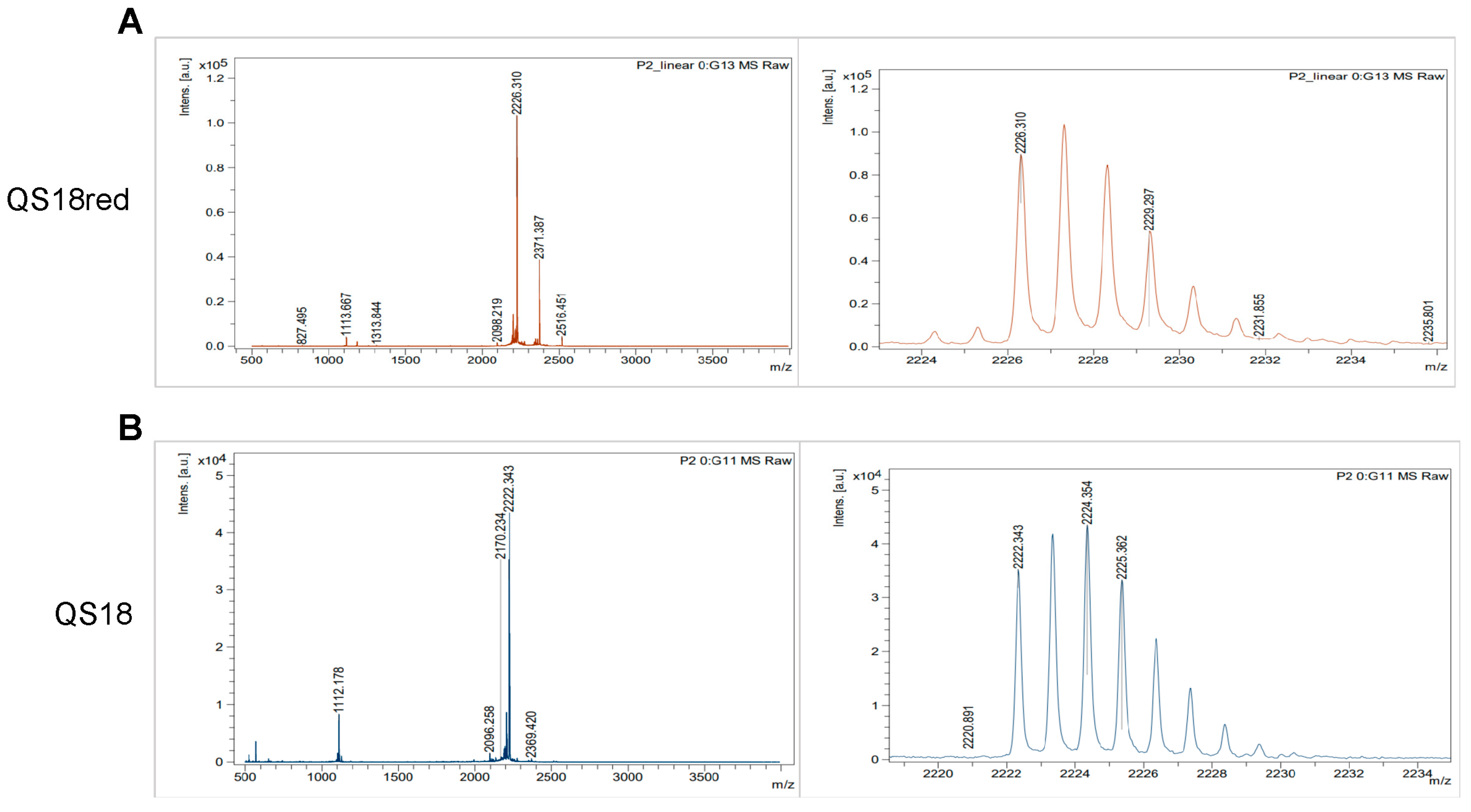Viewport: 1471px width, 812px height.
Task: Click the 2235.801 peak label
Action: coord(1428,321)
